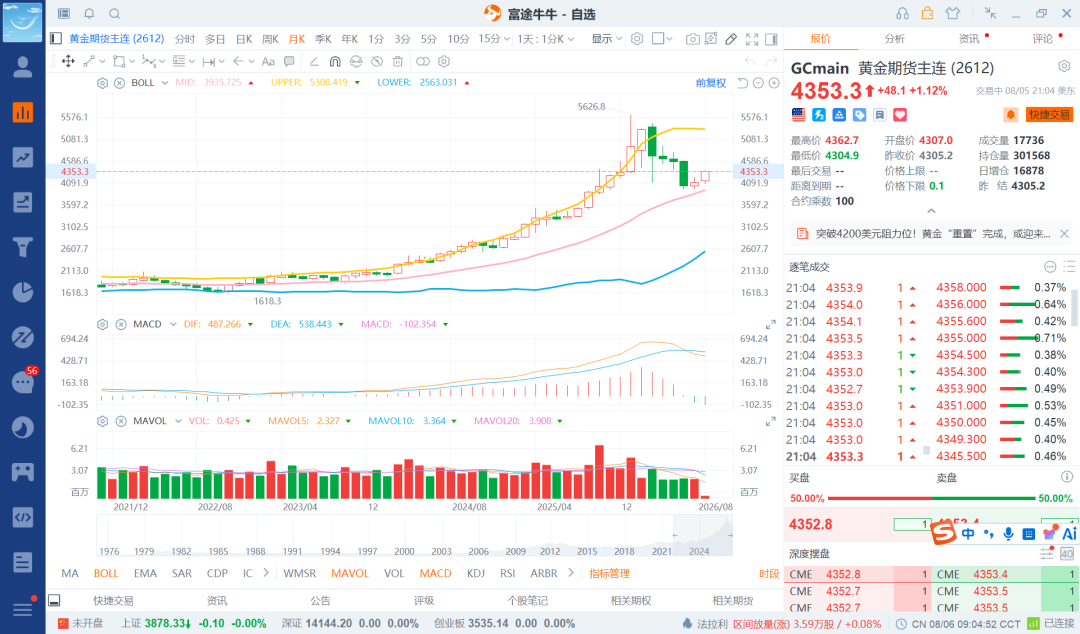Screen dimensions: 1080x634
Task: Expand the 显示 dropdown
Action: point(607,39)
